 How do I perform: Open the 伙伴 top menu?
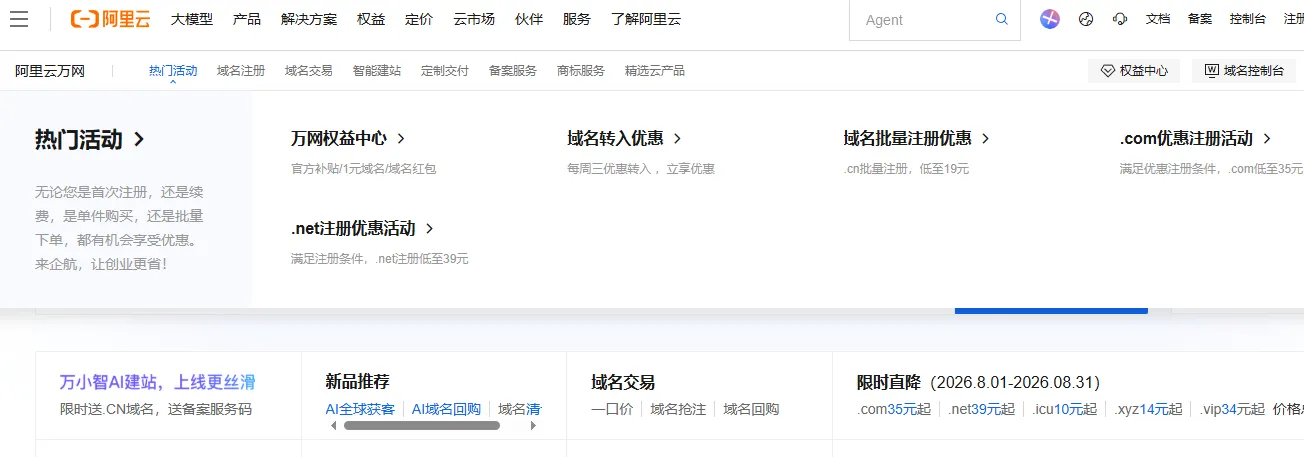point(529,19)
